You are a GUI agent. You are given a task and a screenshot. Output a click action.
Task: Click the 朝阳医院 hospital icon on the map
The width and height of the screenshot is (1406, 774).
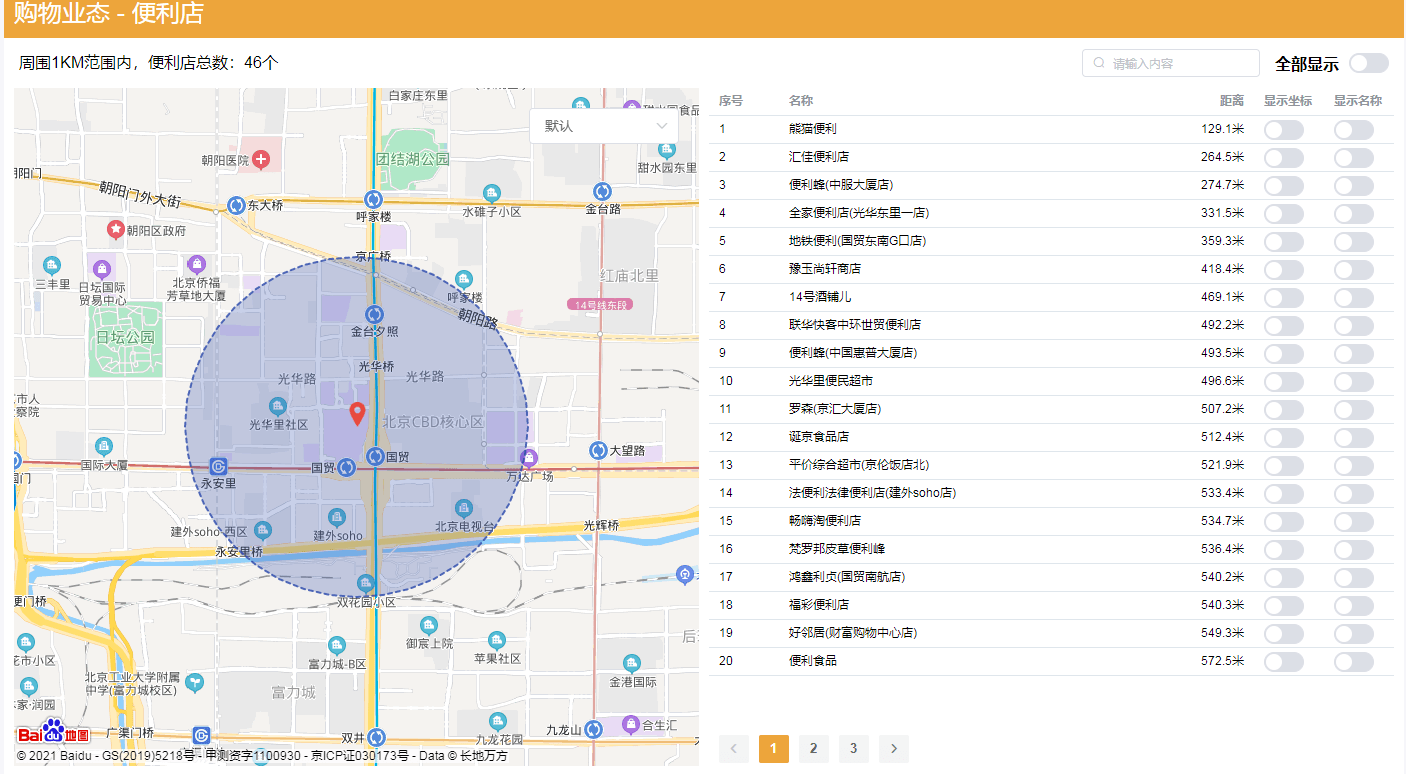(x=261, y=159)
